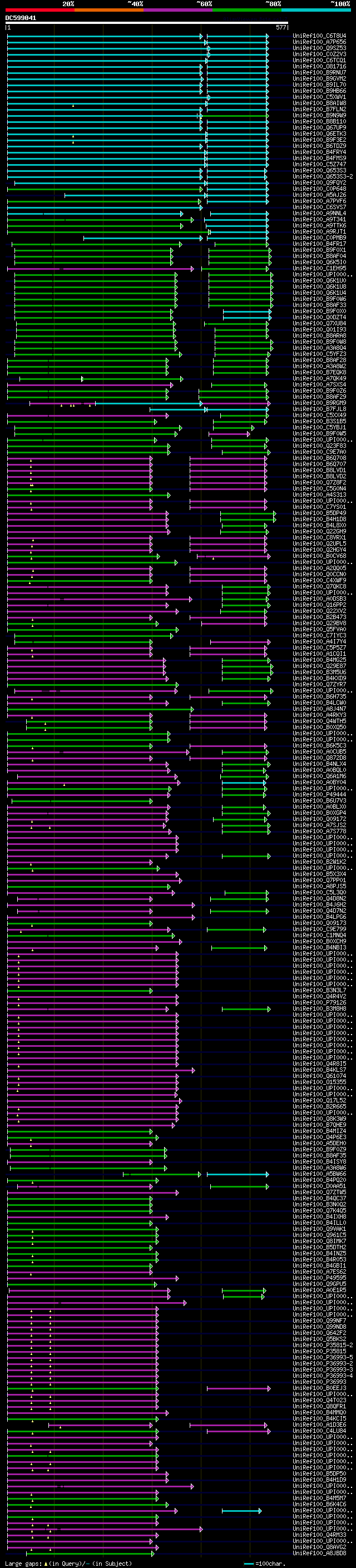Click hit label UniRef100_A8JBD8
This screenshot has width=356, height=1568.
(319, 1553)
